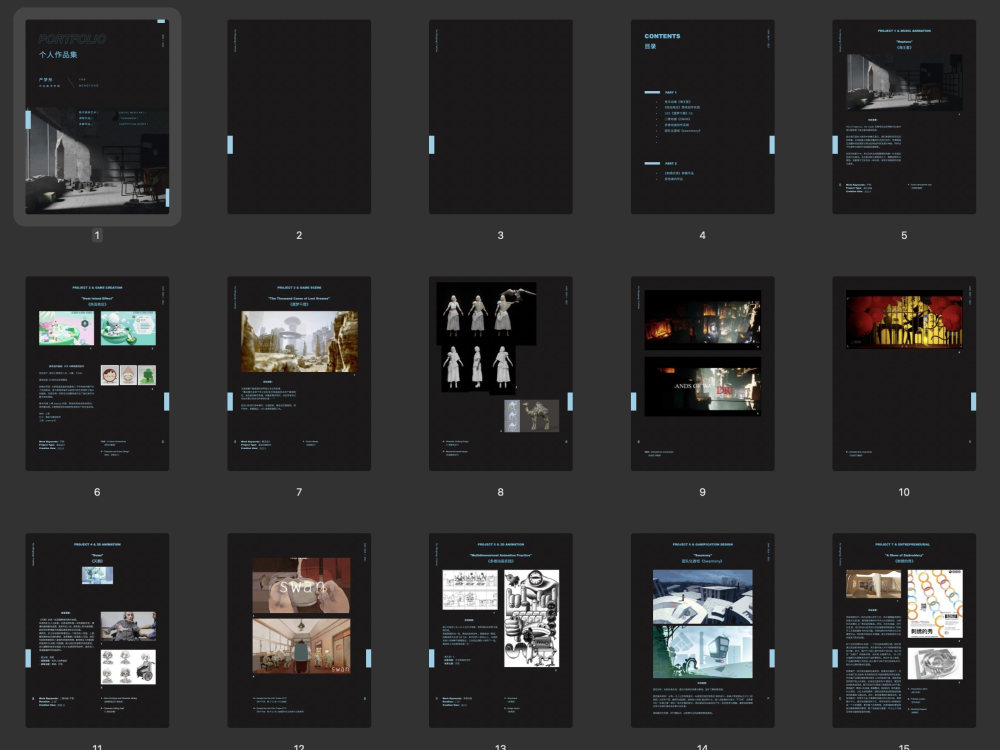Click page number label 7
Viewport: 1000px width, 750px height.
click(x=299, y=492)
